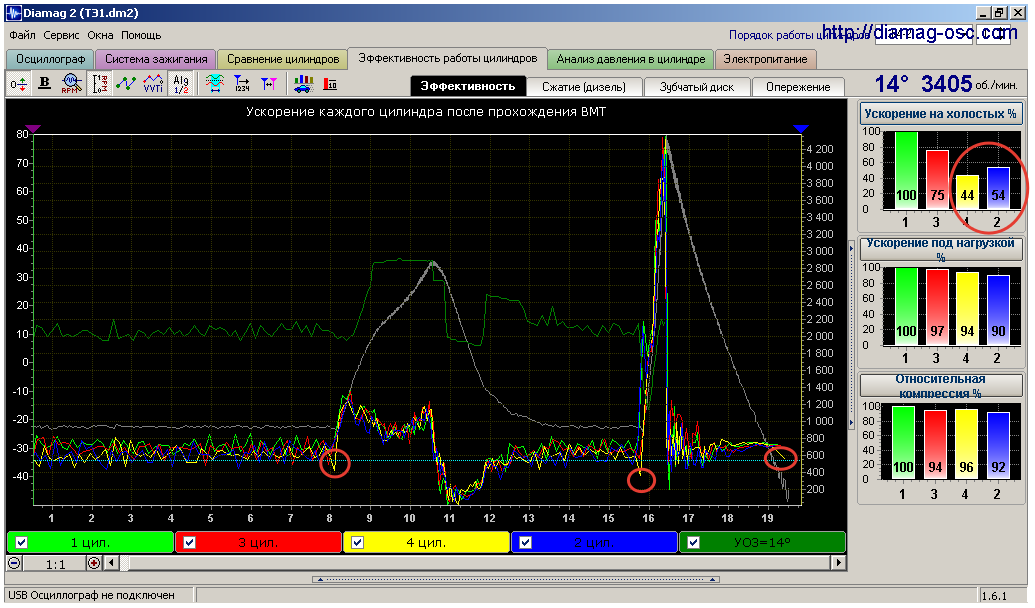Click the red bar with 10 icon
This screenshot has width=1035, height=608.
pos(330,84)
